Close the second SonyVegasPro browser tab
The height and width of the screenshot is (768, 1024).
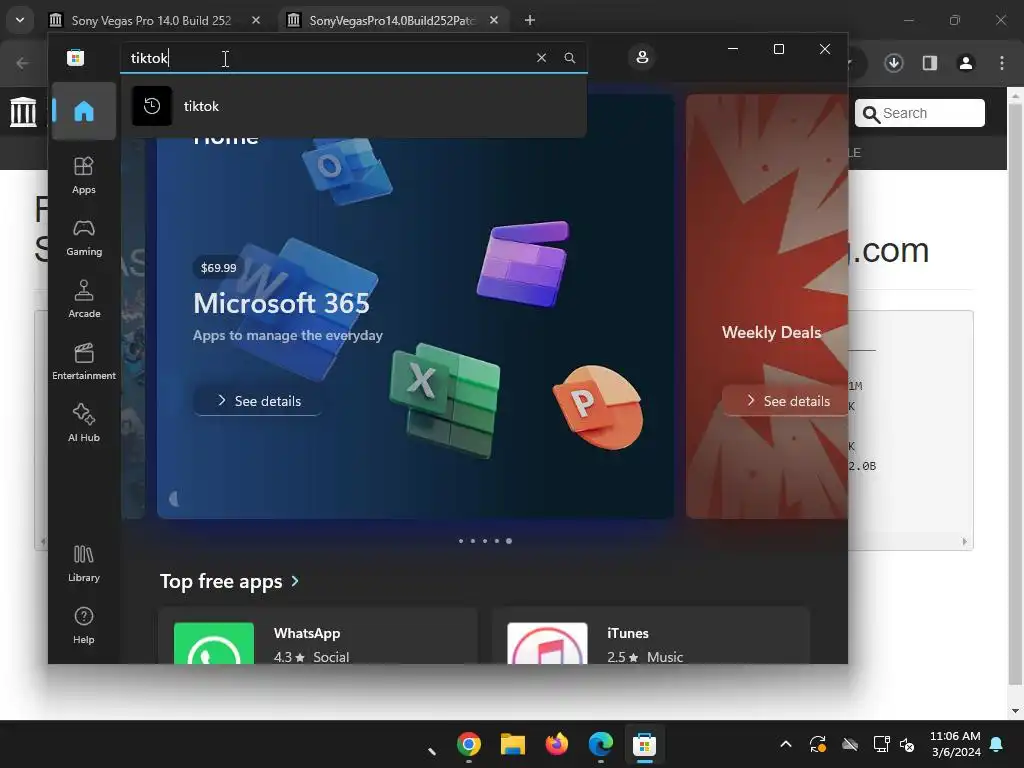tap(494, 20)
